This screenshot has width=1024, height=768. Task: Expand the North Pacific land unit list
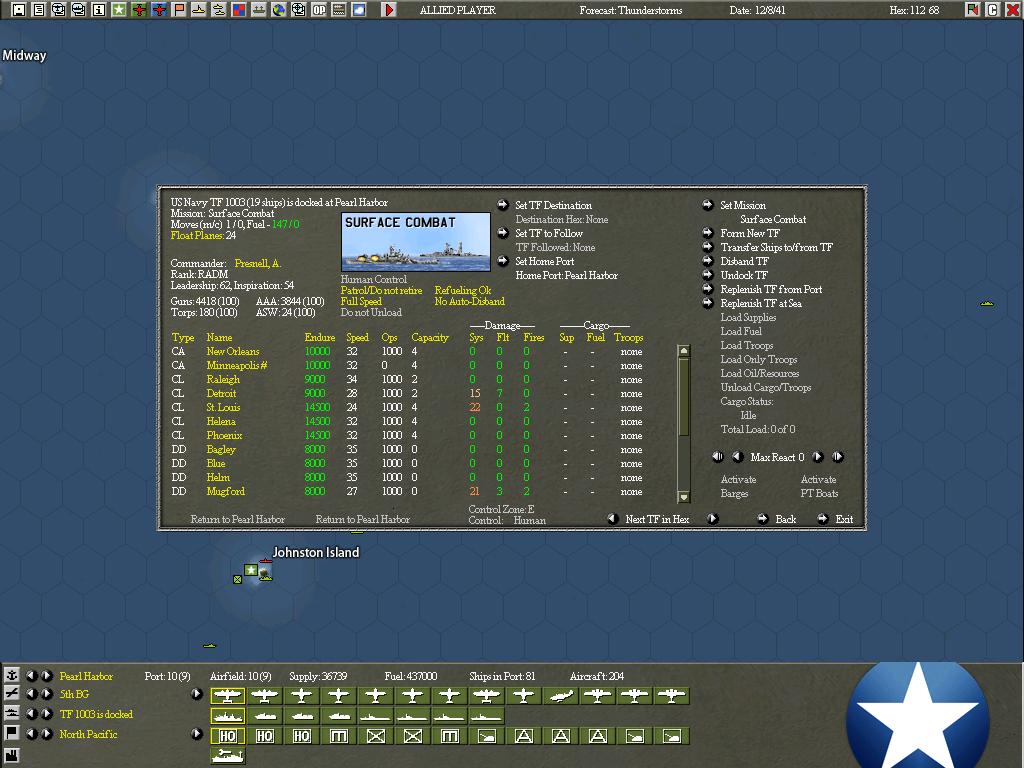tap(197, 734)
